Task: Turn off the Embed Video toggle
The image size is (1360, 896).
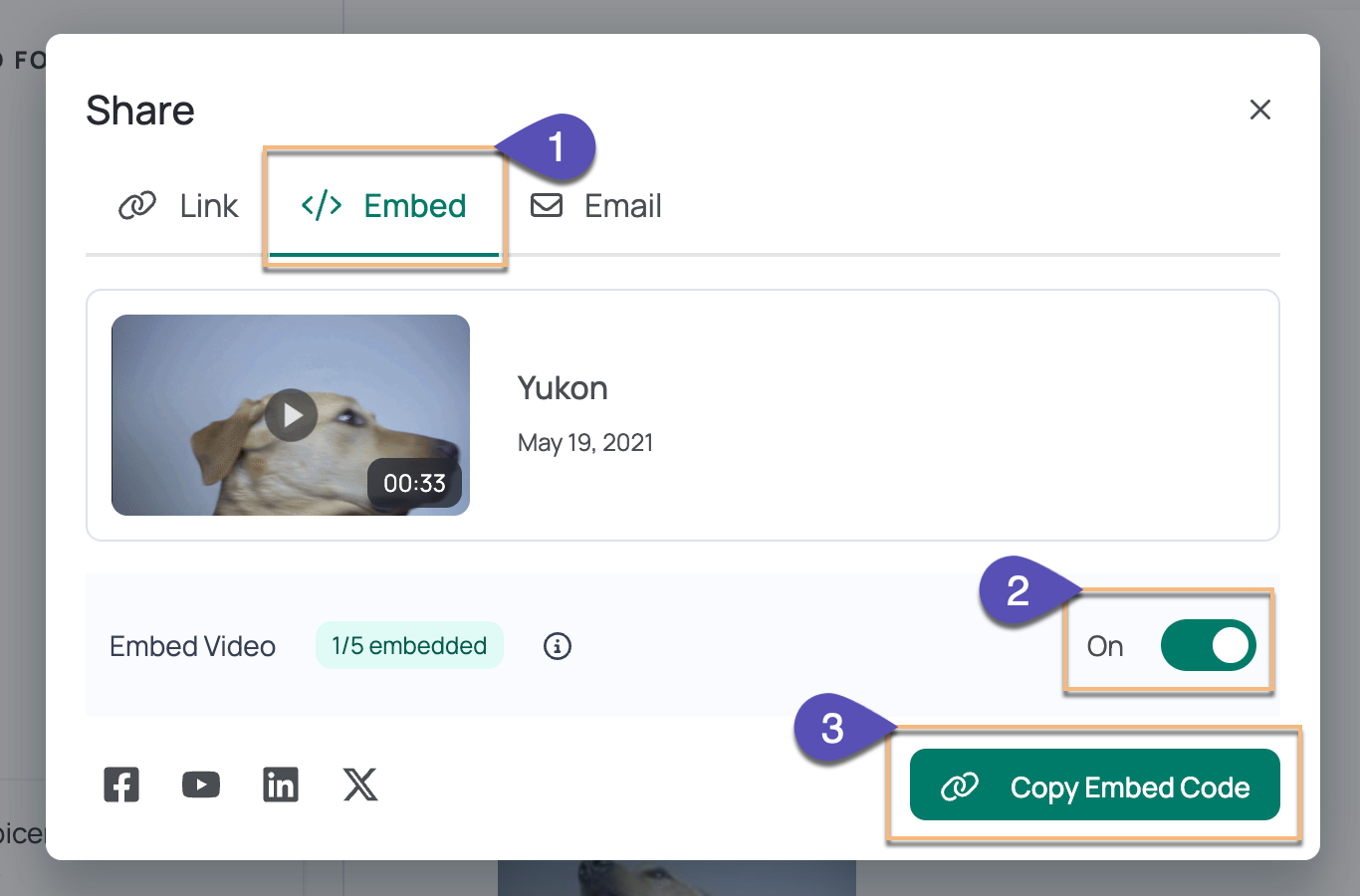Action: 1209,645
